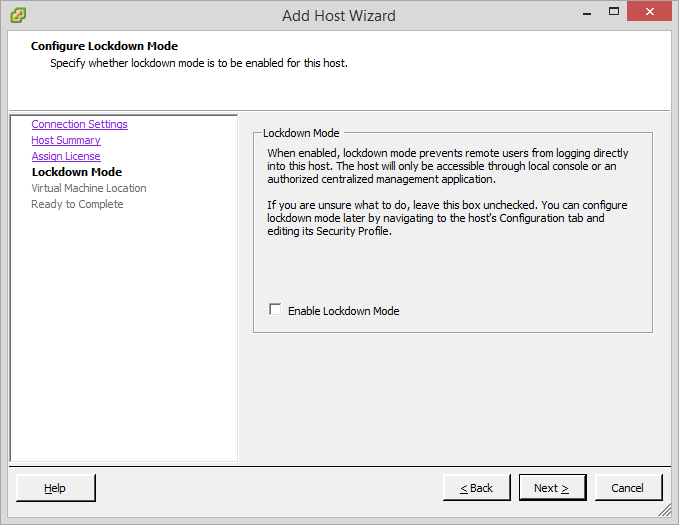The height and width of the screenshot is (525, 679).
Task: Click the 'Add Host Wizard' title bar text
Action: tap(339, 15)
